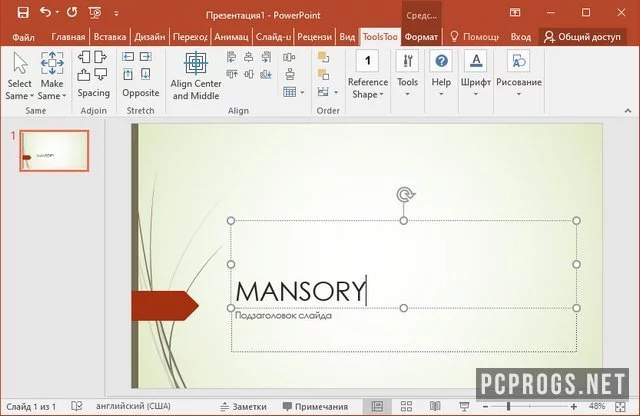Undo the last action
This screenshot has height=416, width=640.
tap(45, 13)
